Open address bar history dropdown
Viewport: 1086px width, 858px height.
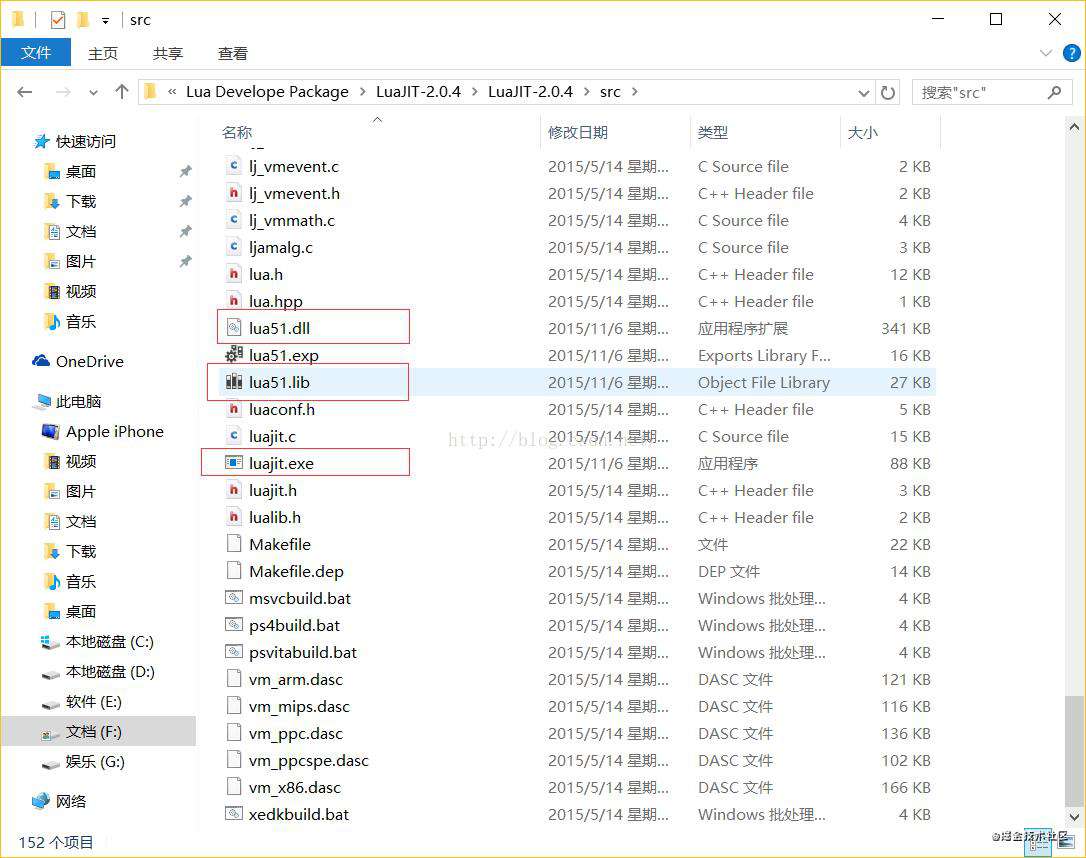863,92
